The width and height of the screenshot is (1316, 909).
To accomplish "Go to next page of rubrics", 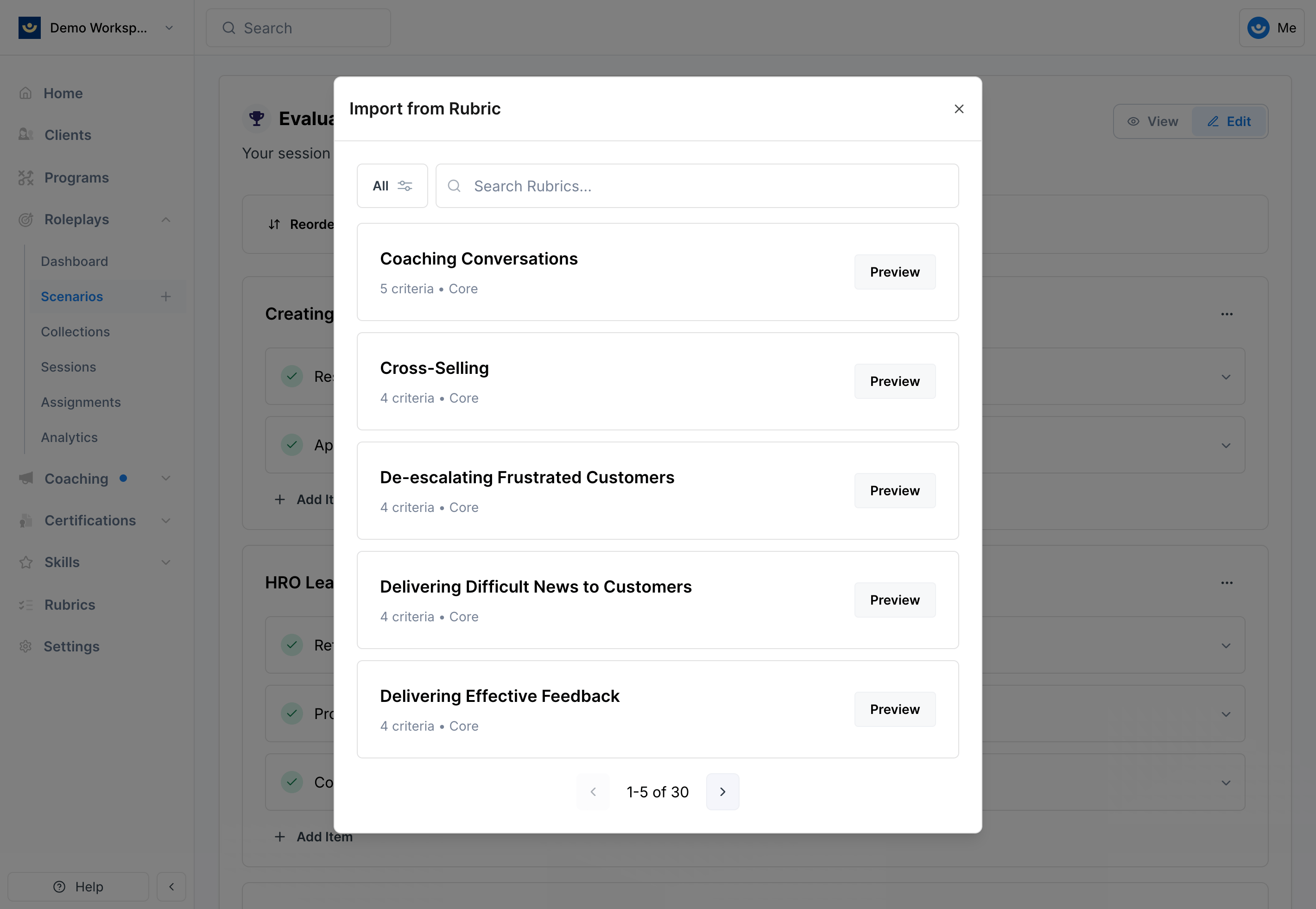I will click(x=722, y=792).
